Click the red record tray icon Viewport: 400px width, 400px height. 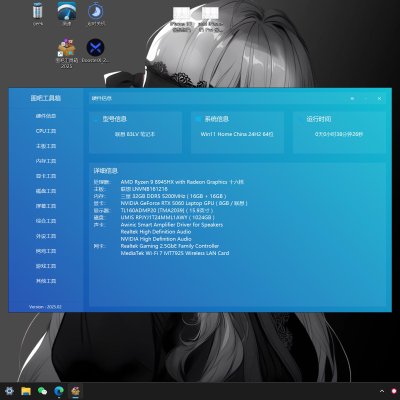(394, 391)
